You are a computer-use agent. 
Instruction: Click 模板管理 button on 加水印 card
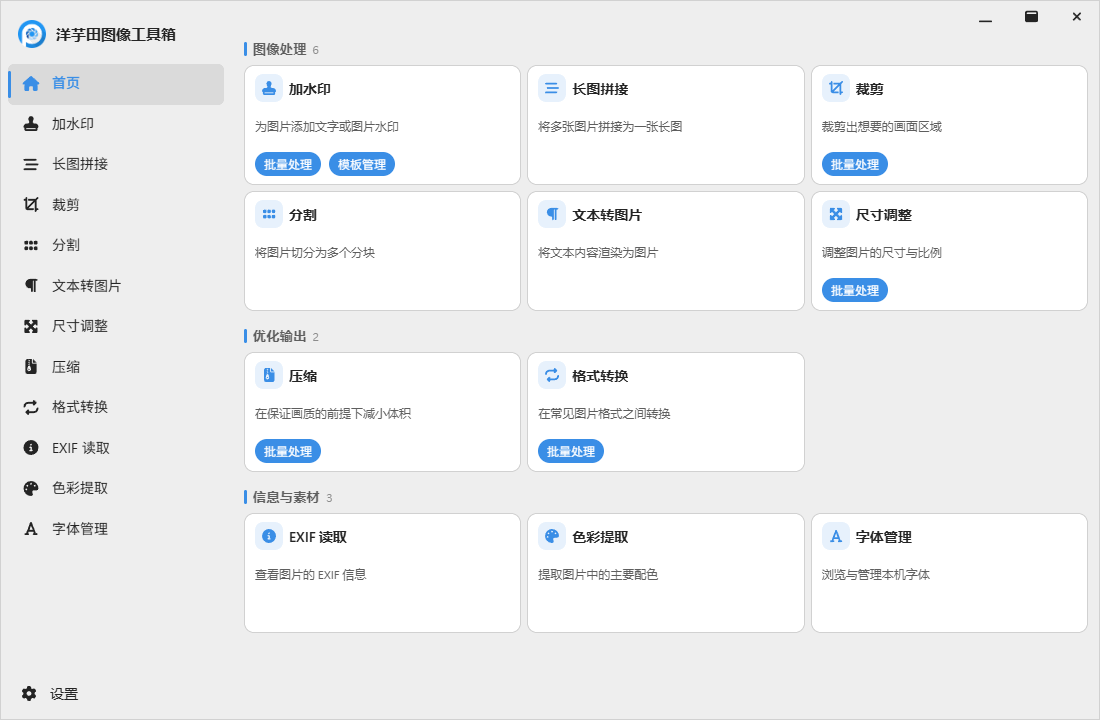click(362, 164)
